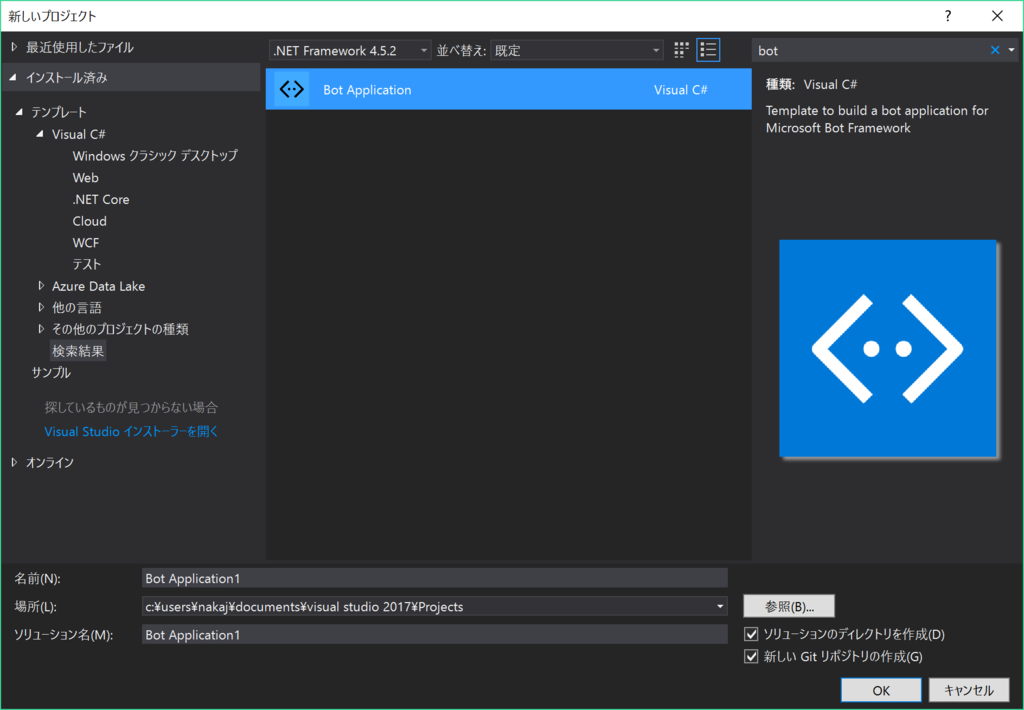Click the large Bot Framework preview image
This screenshot has height=710, width=1024.
pyautogui.click(x=888, y=348)
